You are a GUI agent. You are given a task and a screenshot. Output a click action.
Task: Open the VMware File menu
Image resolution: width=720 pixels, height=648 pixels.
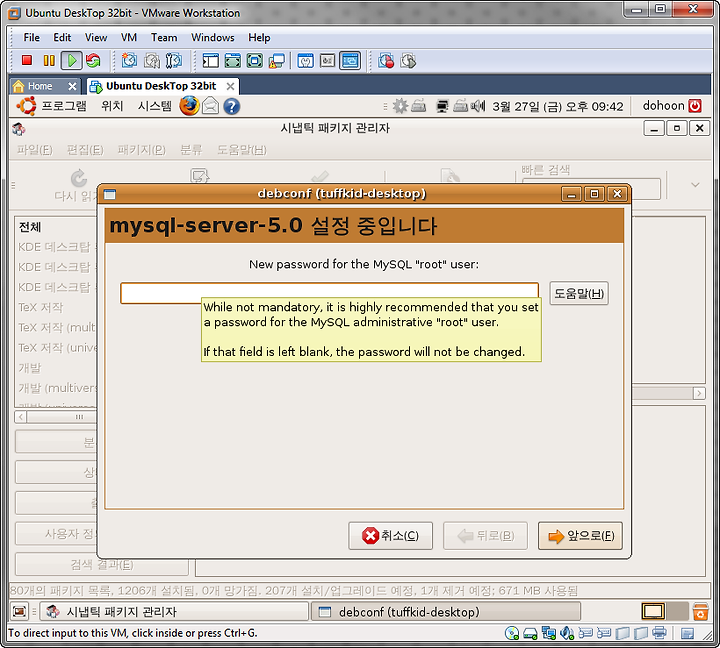[x=31, y=38]
